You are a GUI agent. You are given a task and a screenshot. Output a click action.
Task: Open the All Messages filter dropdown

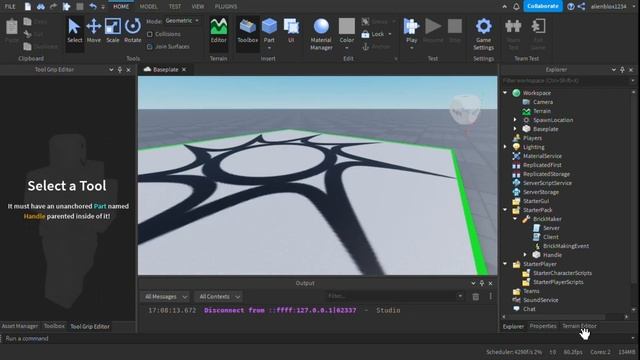click(x=166, y=297)
